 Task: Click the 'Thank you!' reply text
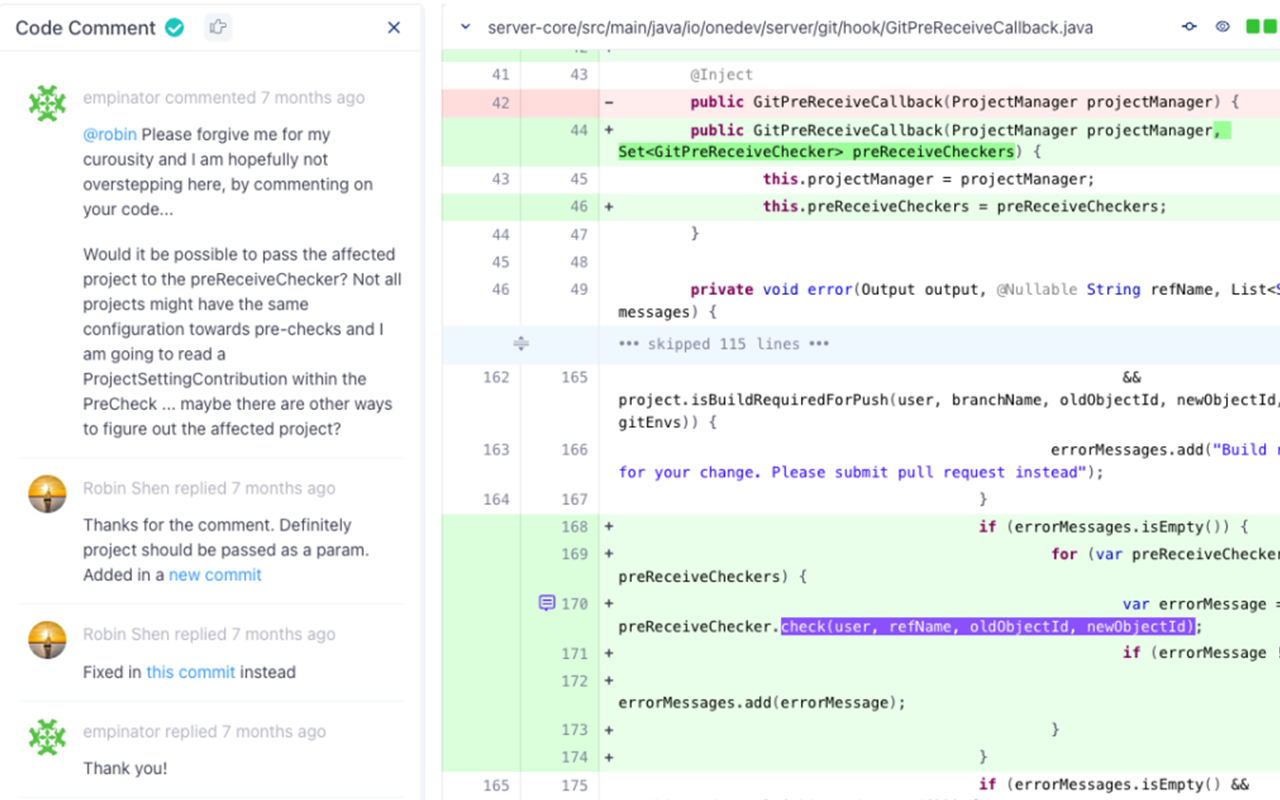click(x=125, y=768)
